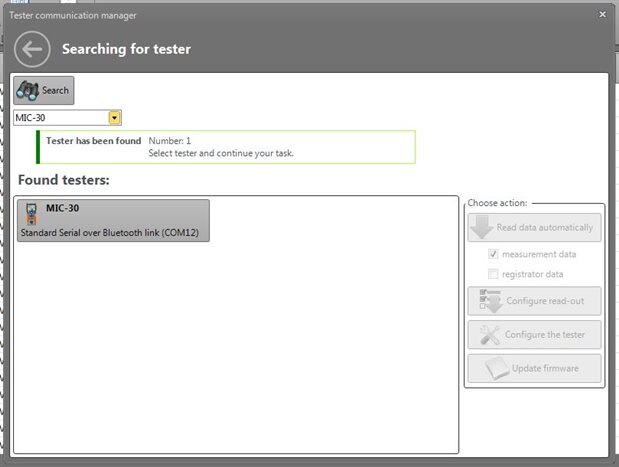Go back with the circular arrow button

32,49
